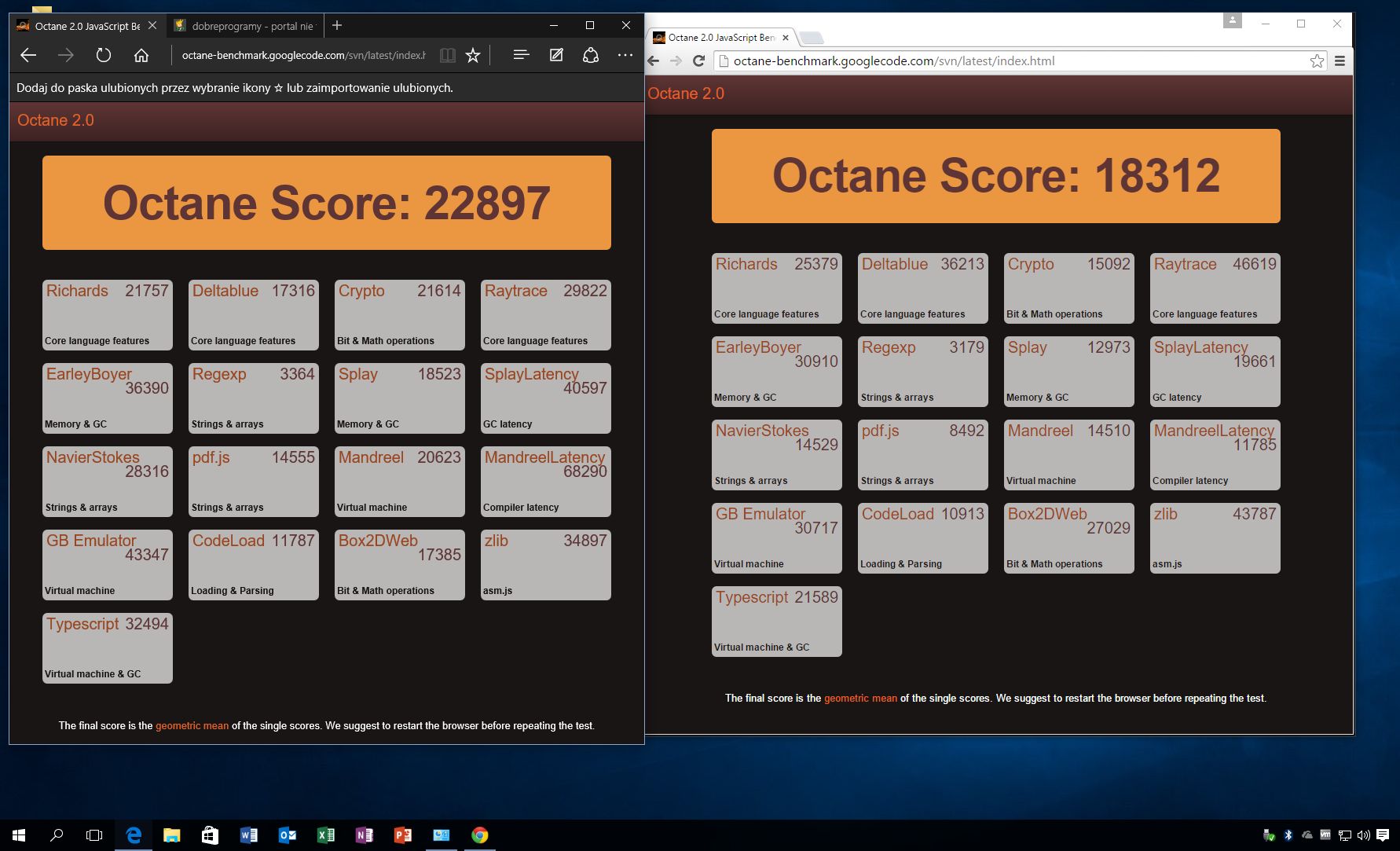Viewport: 1400px width, 851px height.
Task: Launch Excel from the taskbar
Action: pyautogui.click(x=326, y=835)
